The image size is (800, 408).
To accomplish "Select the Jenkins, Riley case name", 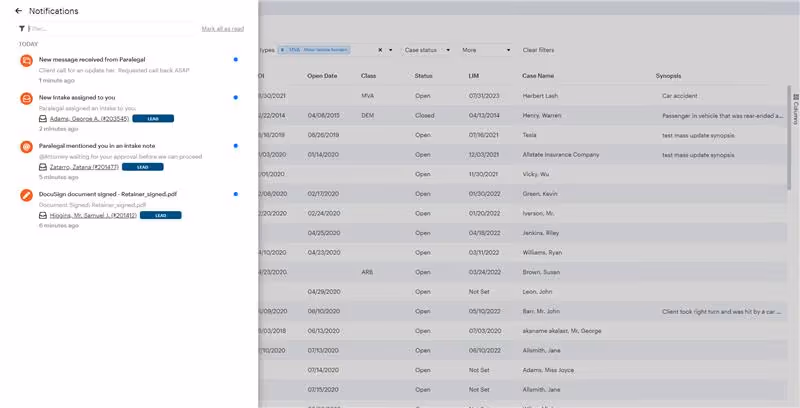I will pos(541,233).
